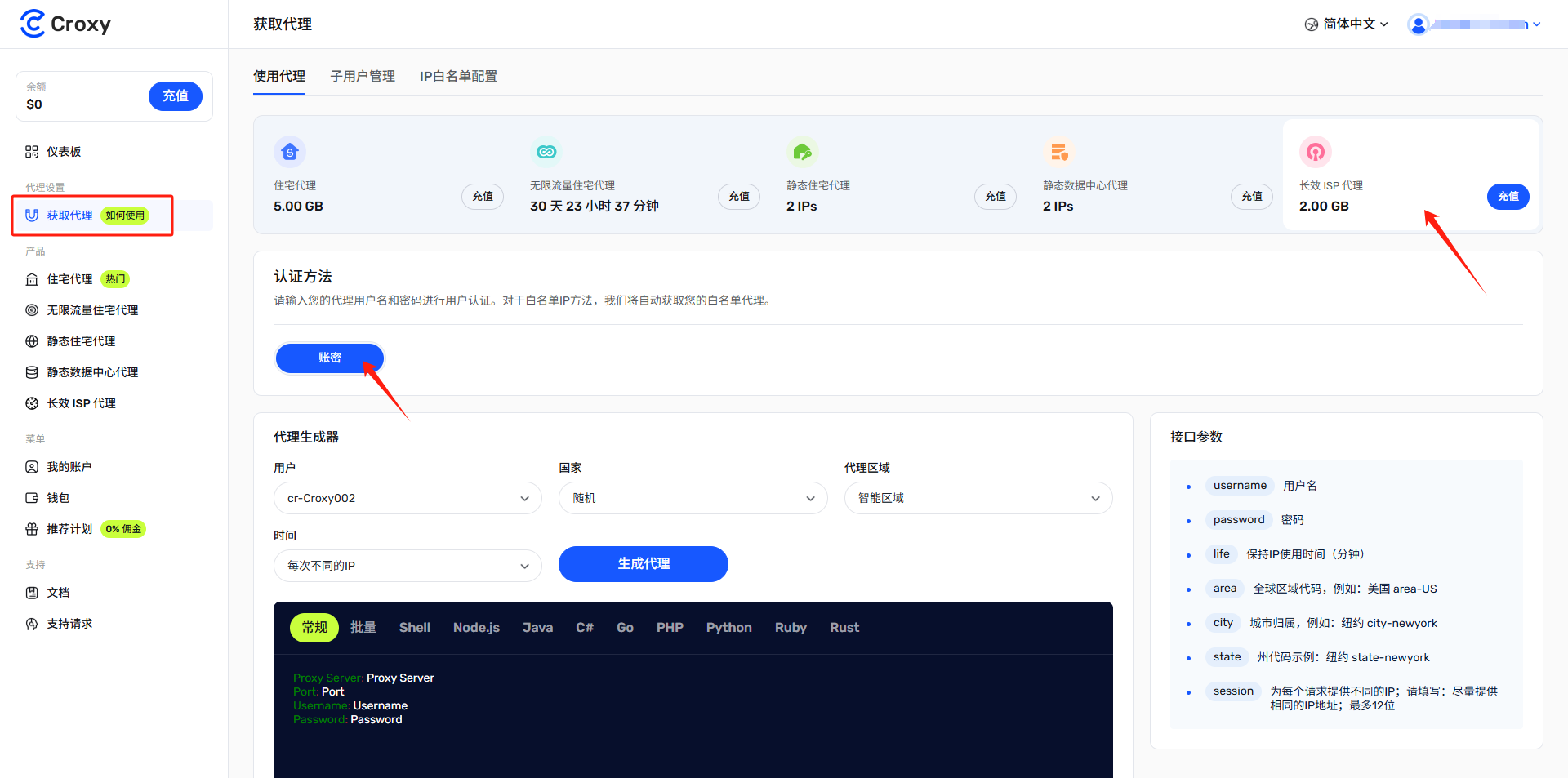Click the 充值 button beside balance $0
Screen dimensions: 1568x778
pos(176,96)
